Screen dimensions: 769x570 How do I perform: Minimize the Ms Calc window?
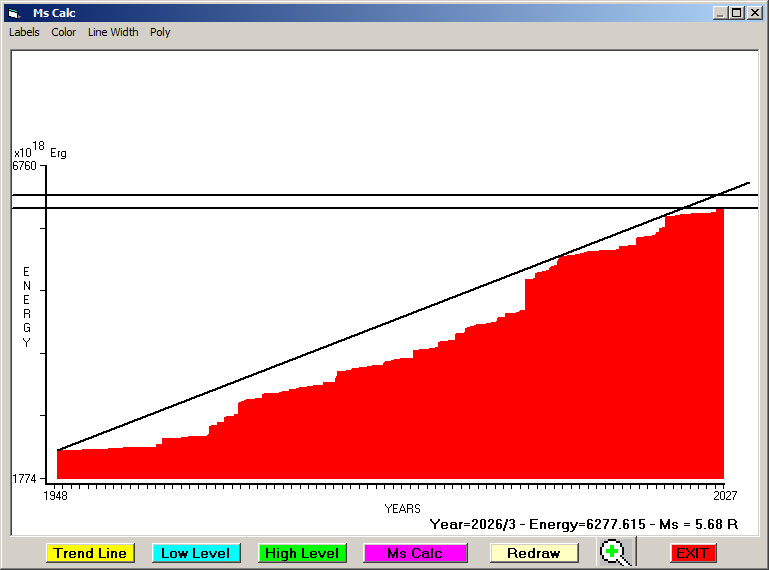pyautogui.click(x=720, y=13)
